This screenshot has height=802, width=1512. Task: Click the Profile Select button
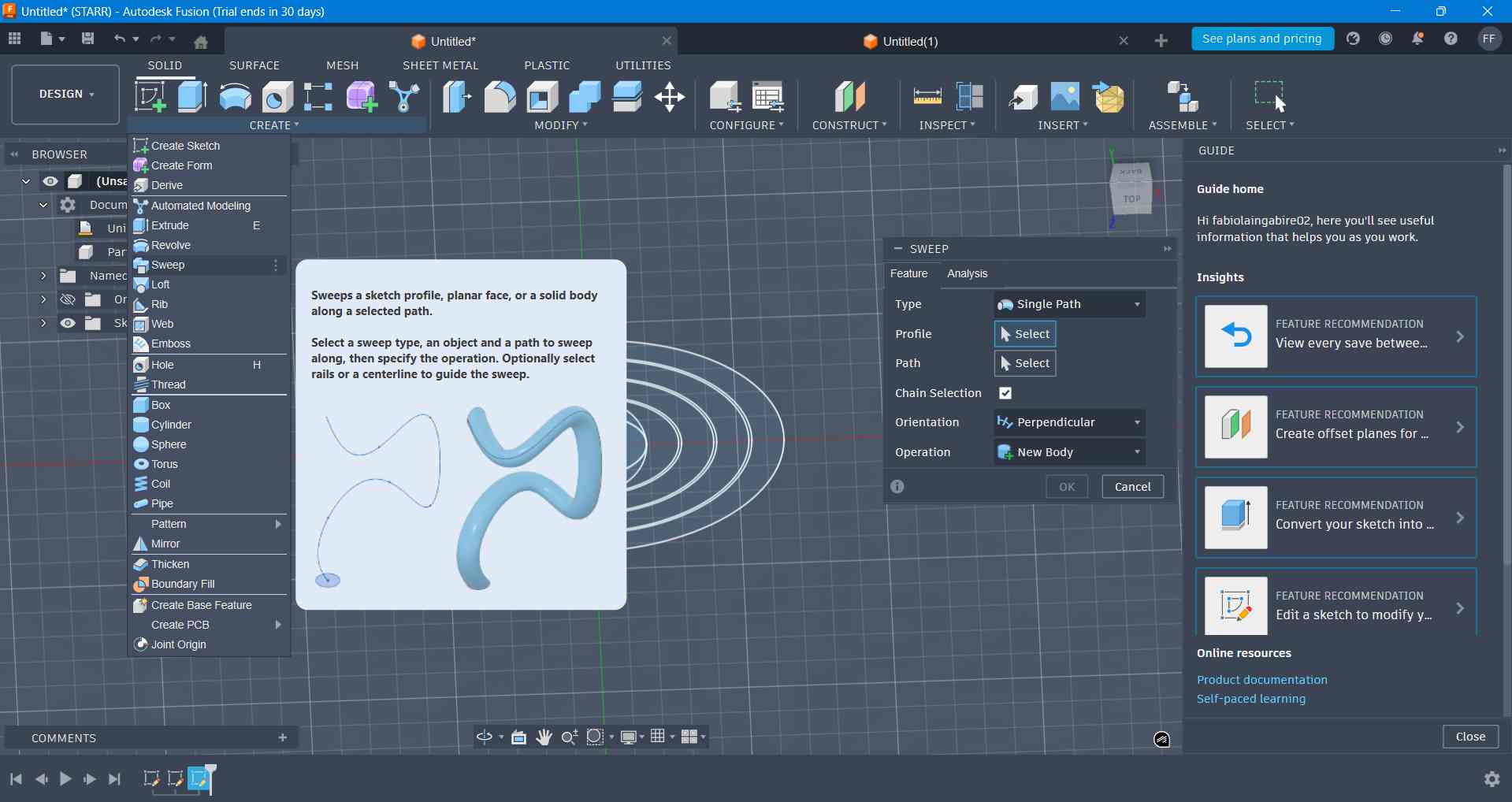(x=1025, y=334)
